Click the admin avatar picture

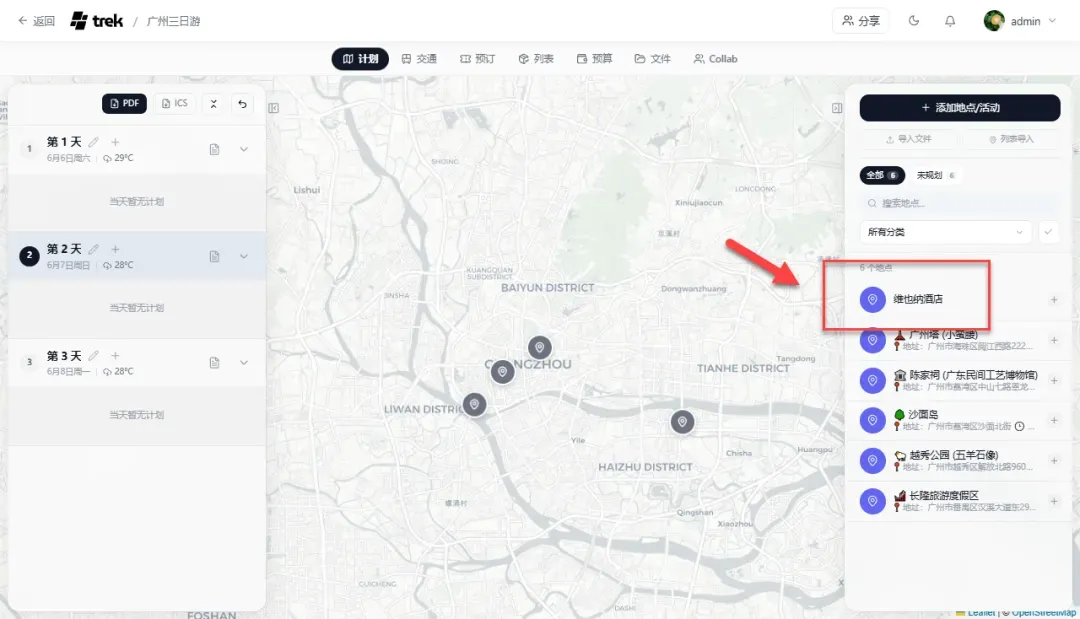(994, 21)
